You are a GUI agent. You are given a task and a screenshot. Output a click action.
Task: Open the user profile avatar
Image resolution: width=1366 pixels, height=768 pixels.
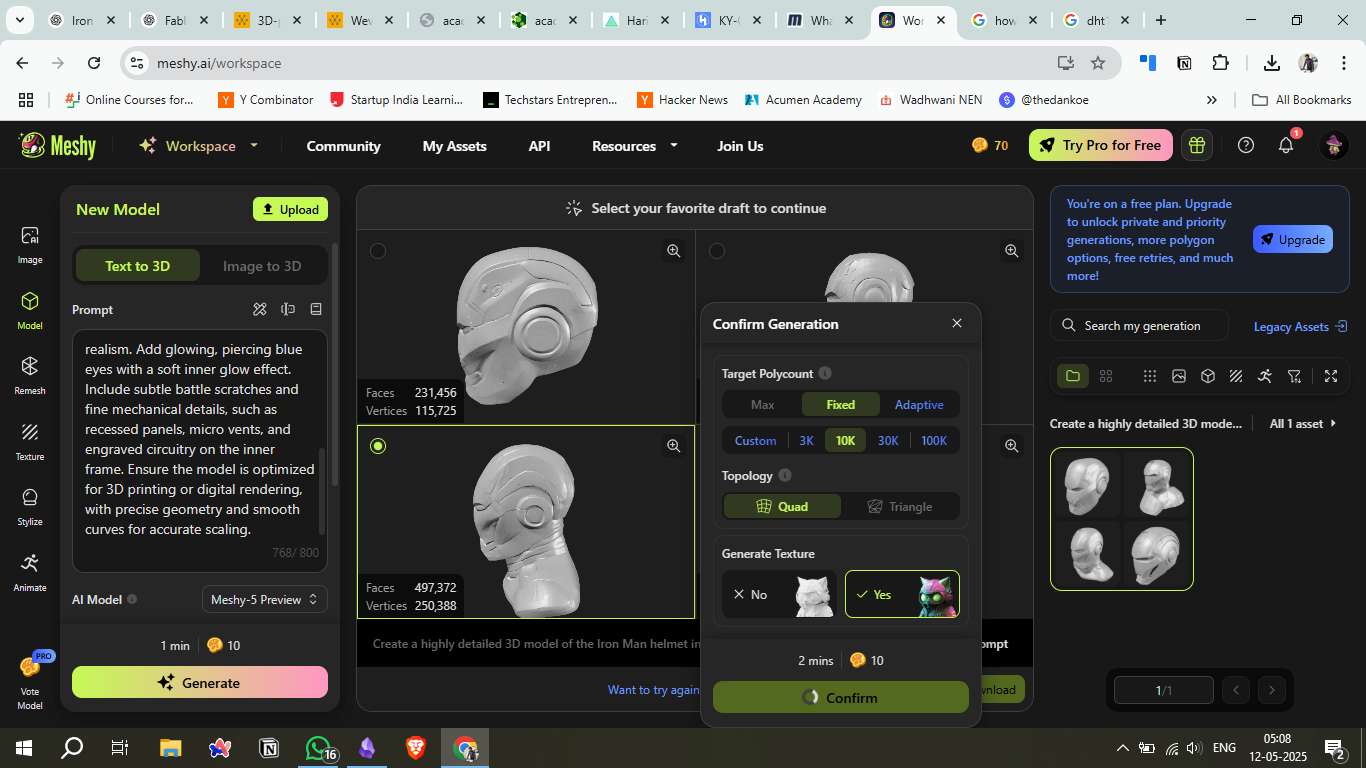tap(1334, 146)
